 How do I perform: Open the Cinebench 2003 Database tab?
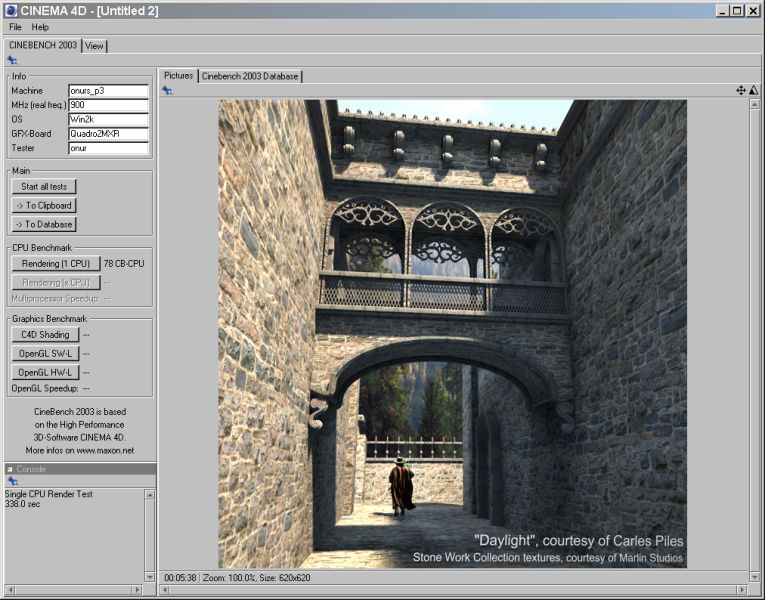(250, 76)
